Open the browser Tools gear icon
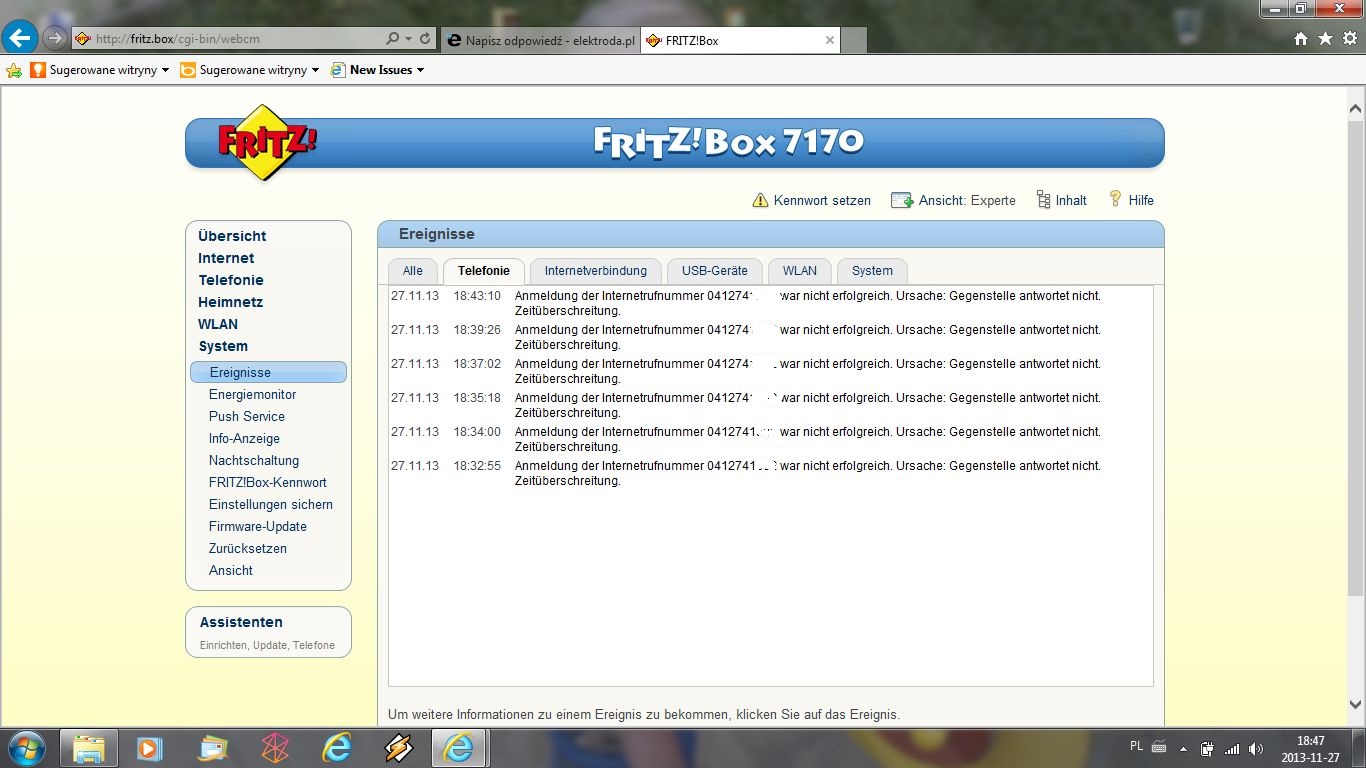The height and width of the screenshot is (768, 1366). click(1348, 39)
